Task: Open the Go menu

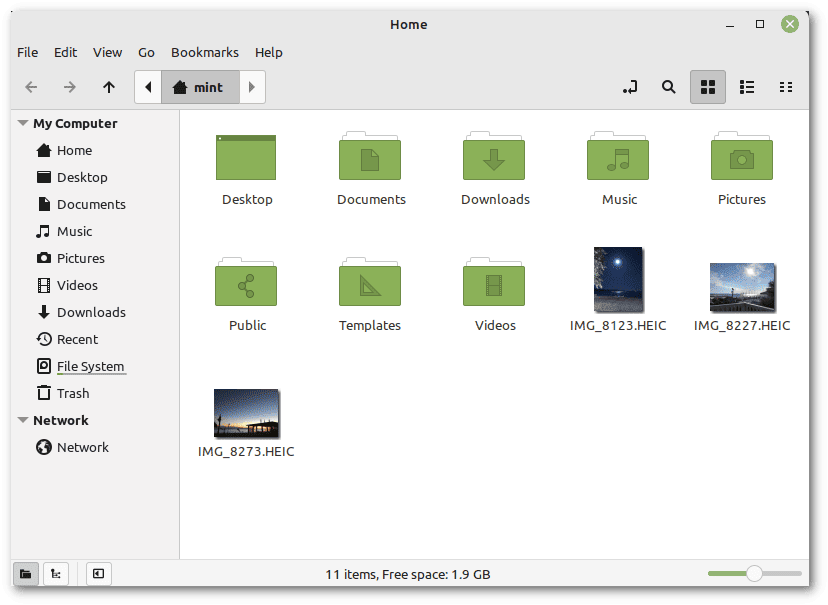Action: tap(146, 52)
